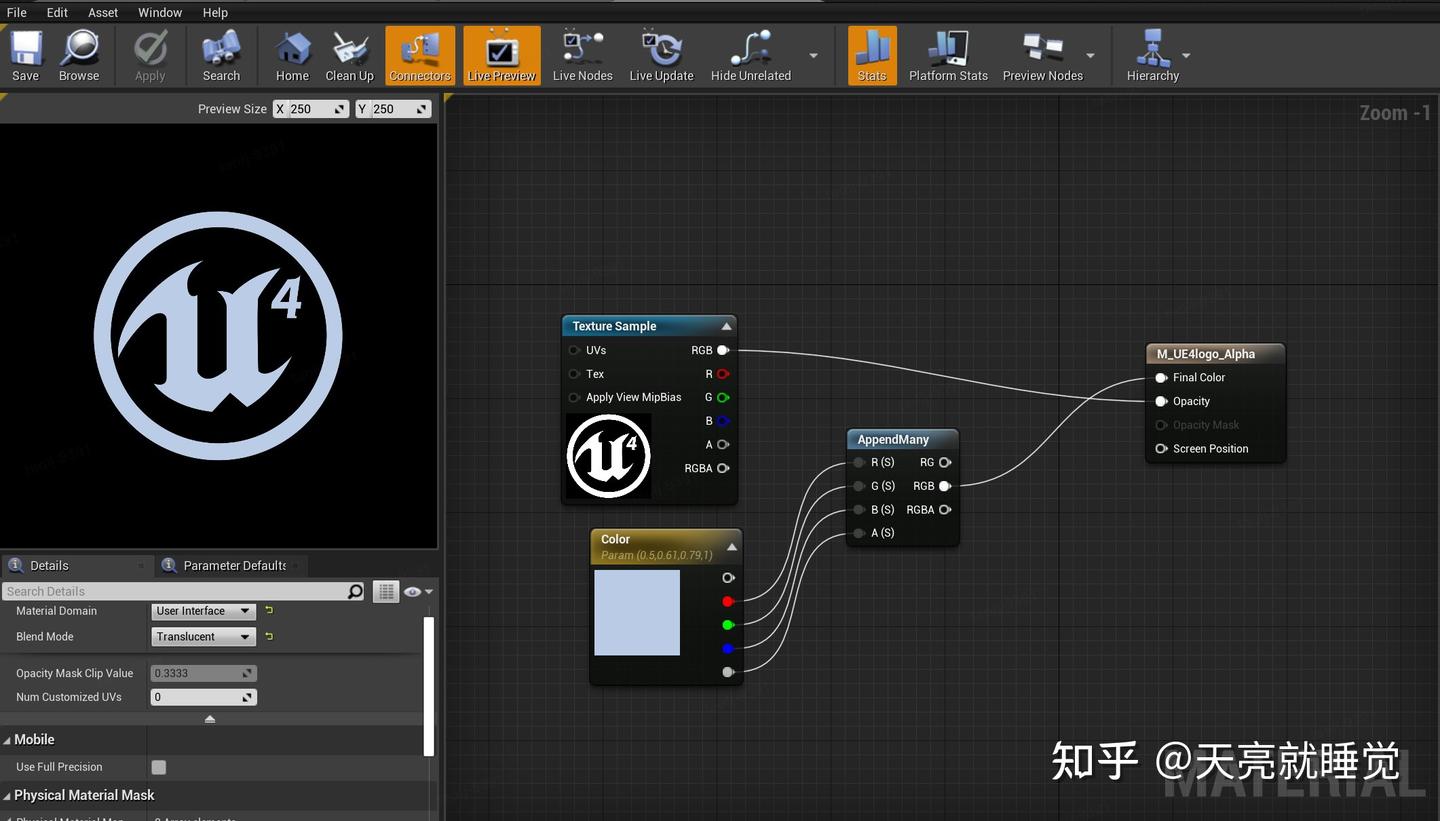The width and height of the screenshot is (1440, 821).
Task: Click the Home toolbar icon
Action: 291,55
